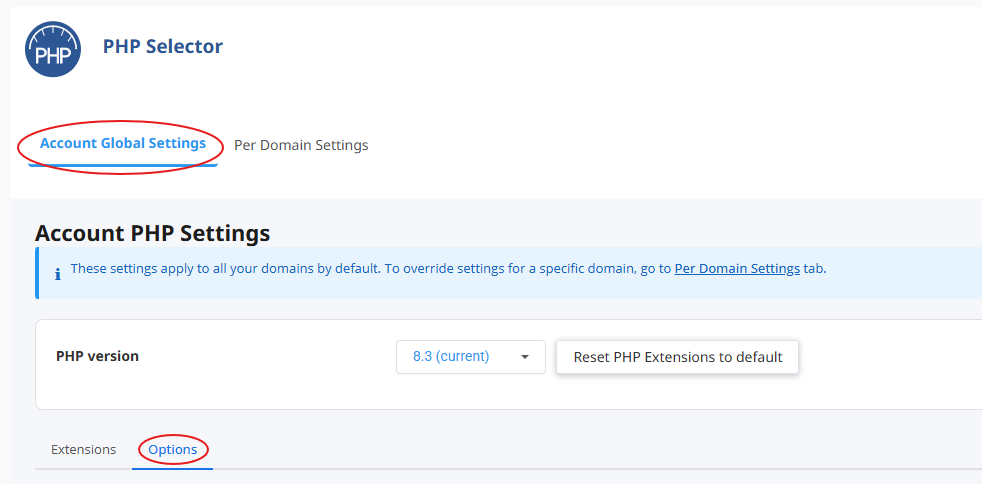Switch to the Per Domain Settings tab
The image size is (982, 484).
click(301, 145)
